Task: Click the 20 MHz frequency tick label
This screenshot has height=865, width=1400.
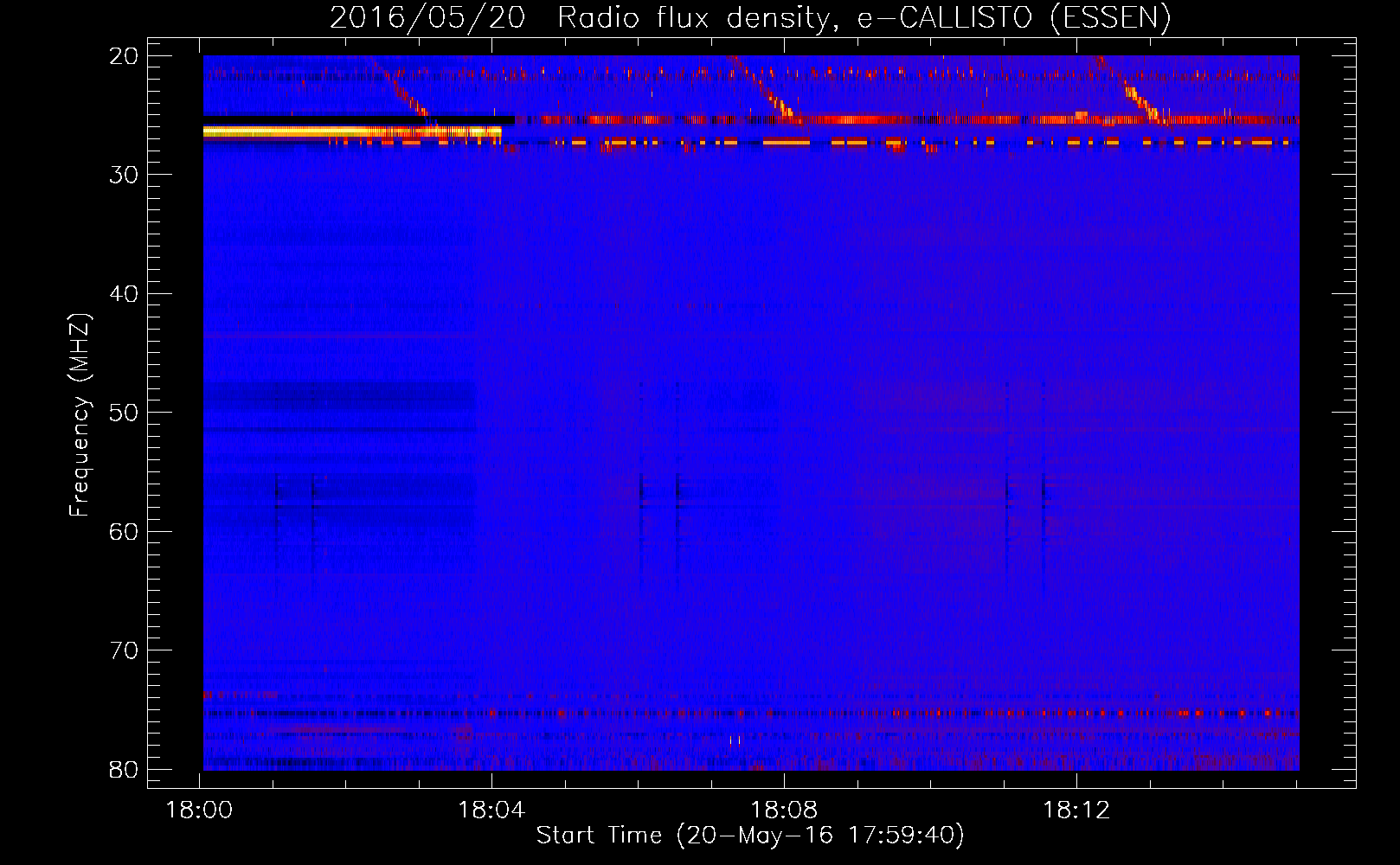Action: [x=125, y=55]
